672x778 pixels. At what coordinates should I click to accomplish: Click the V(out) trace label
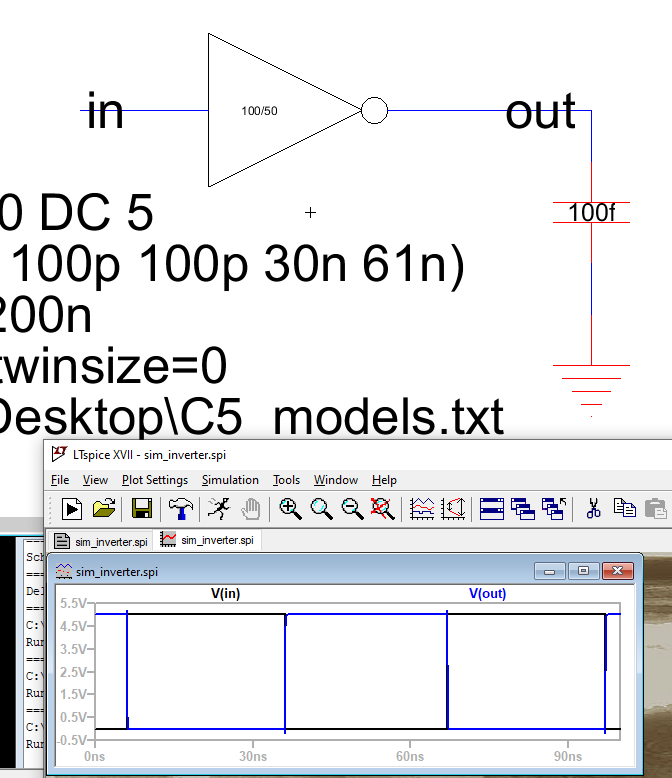click(x=488, y=593)
